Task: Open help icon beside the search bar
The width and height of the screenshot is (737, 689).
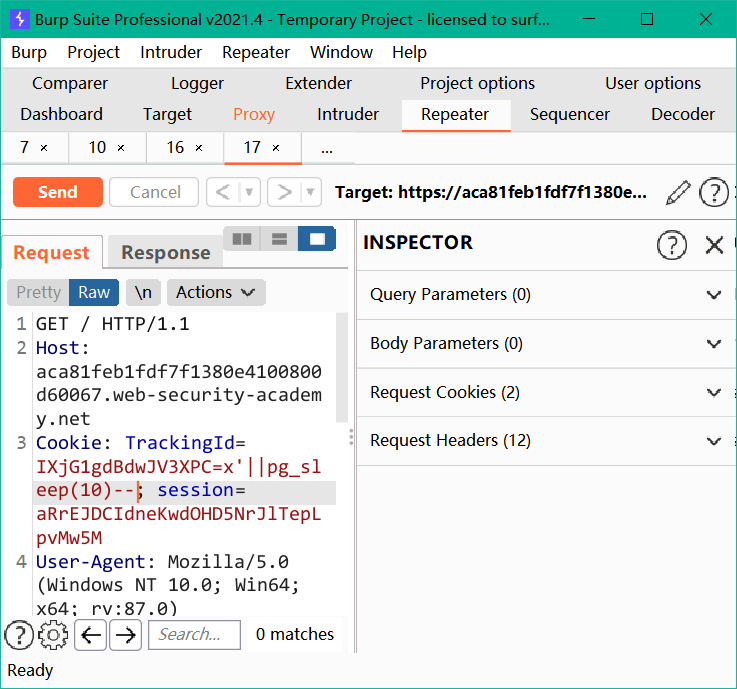Action: point(18,635)
